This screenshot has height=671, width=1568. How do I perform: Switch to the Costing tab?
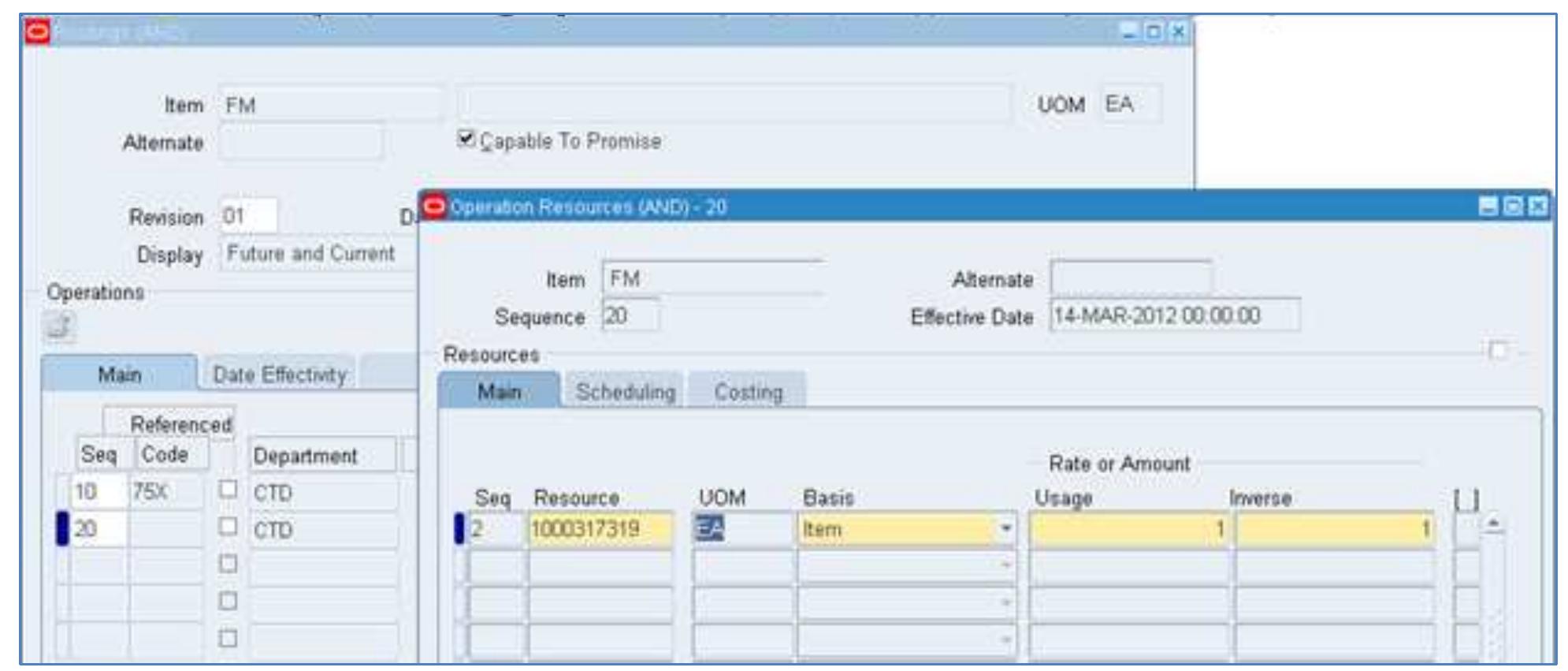pyautogui.click(x=748, y=392)
